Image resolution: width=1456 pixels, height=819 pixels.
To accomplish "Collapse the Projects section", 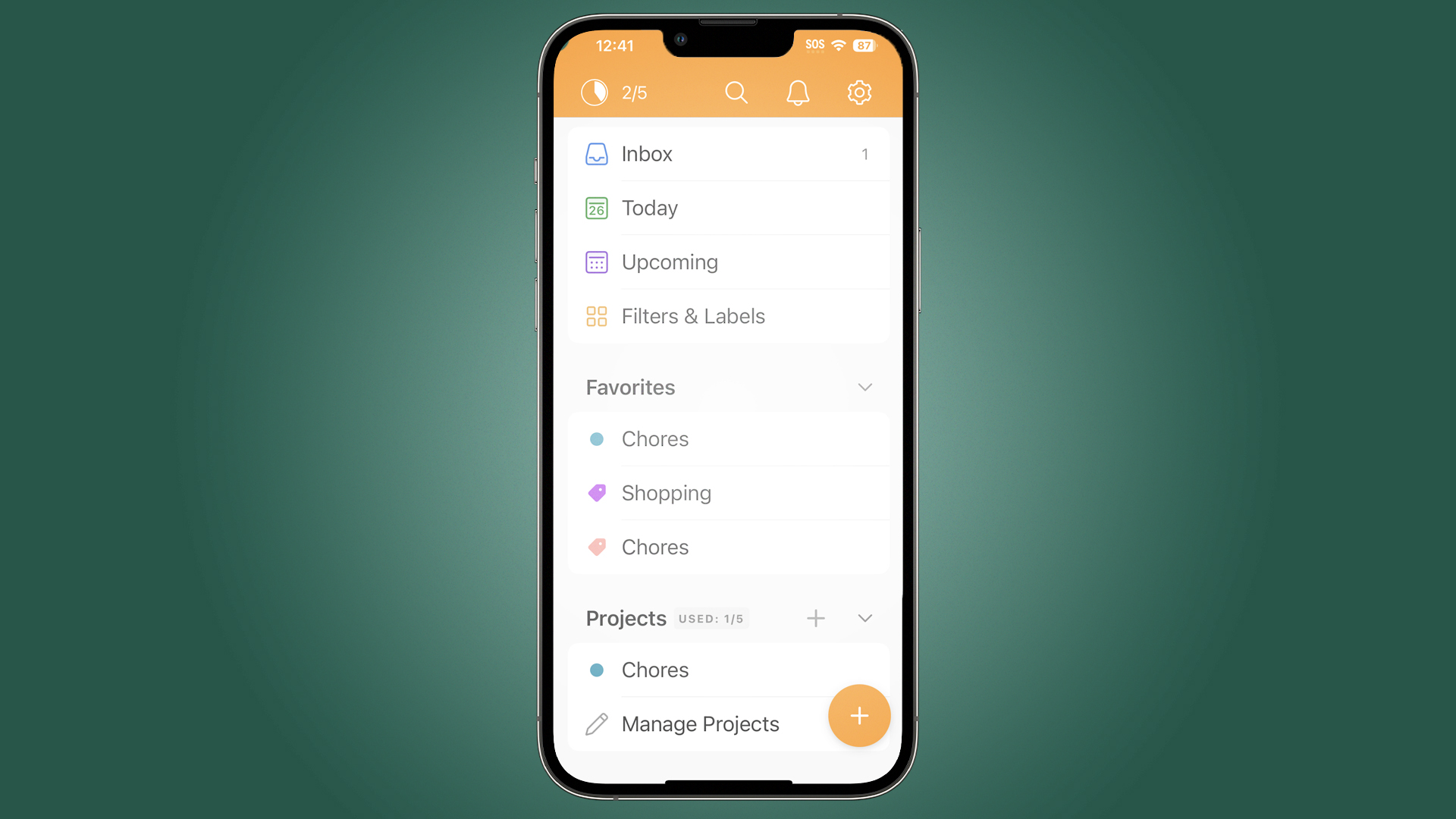I will tap(864, 618).
